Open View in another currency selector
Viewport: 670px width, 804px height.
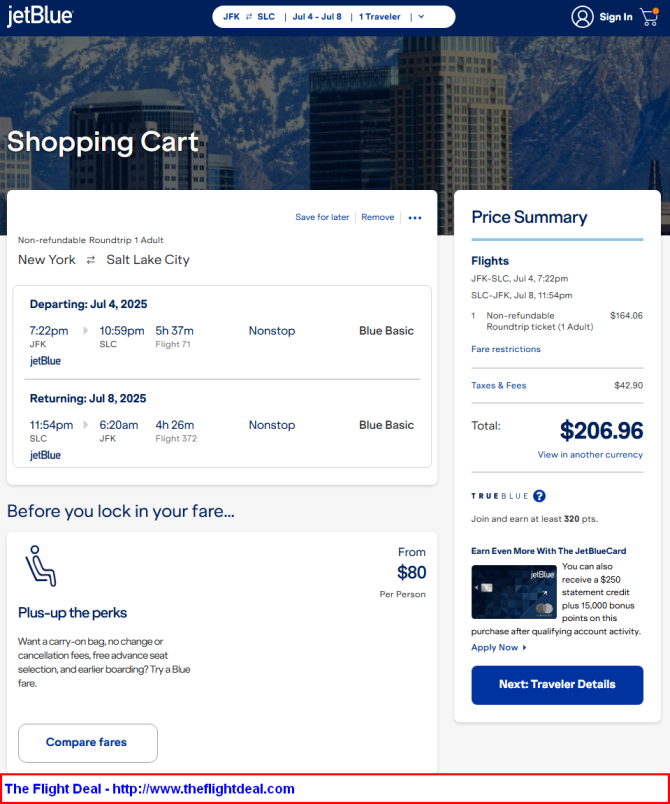[590, 455]
